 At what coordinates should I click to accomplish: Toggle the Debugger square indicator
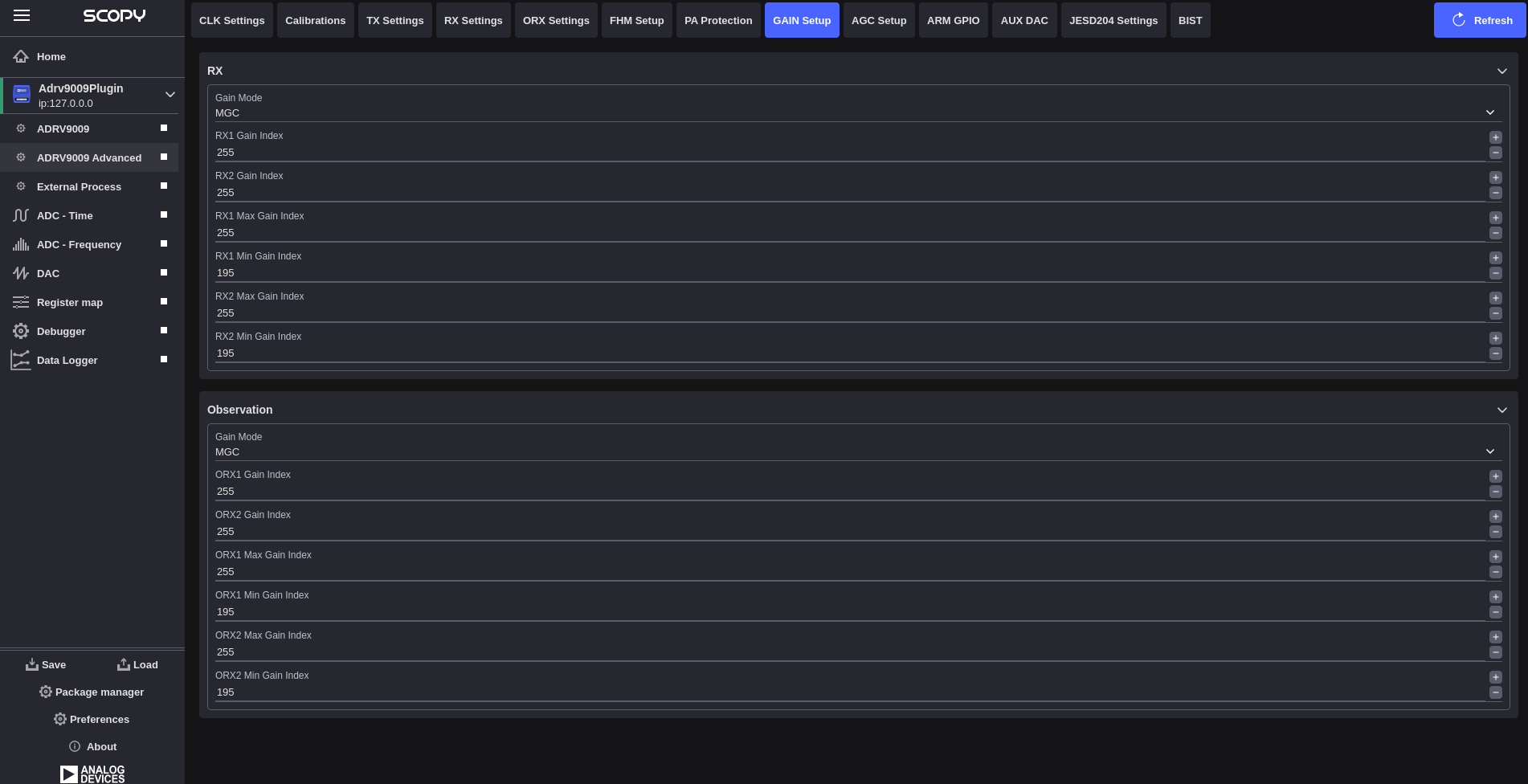point(164,330)
